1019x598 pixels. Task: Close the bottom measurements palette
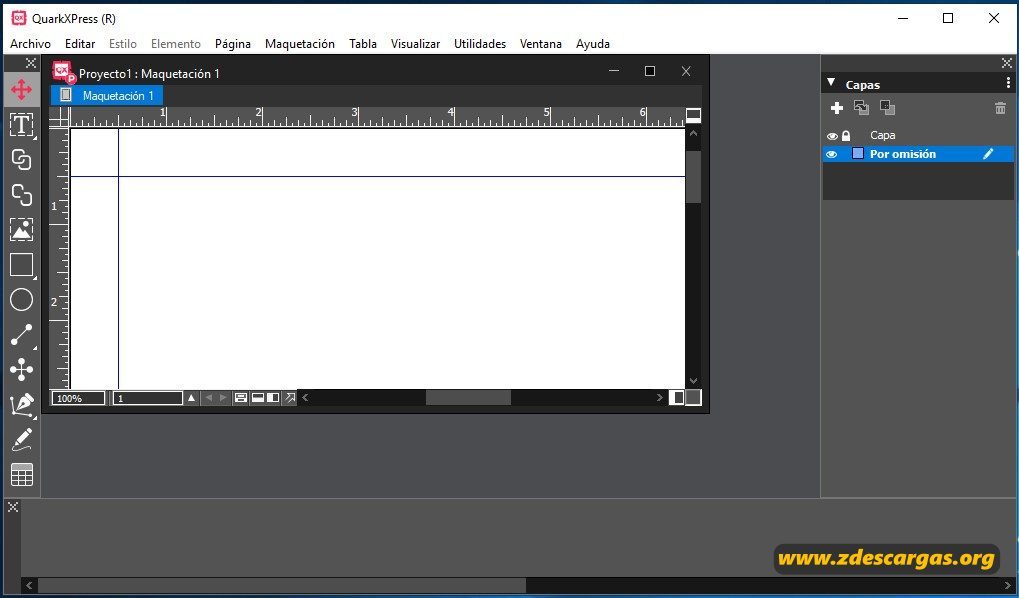12,507
